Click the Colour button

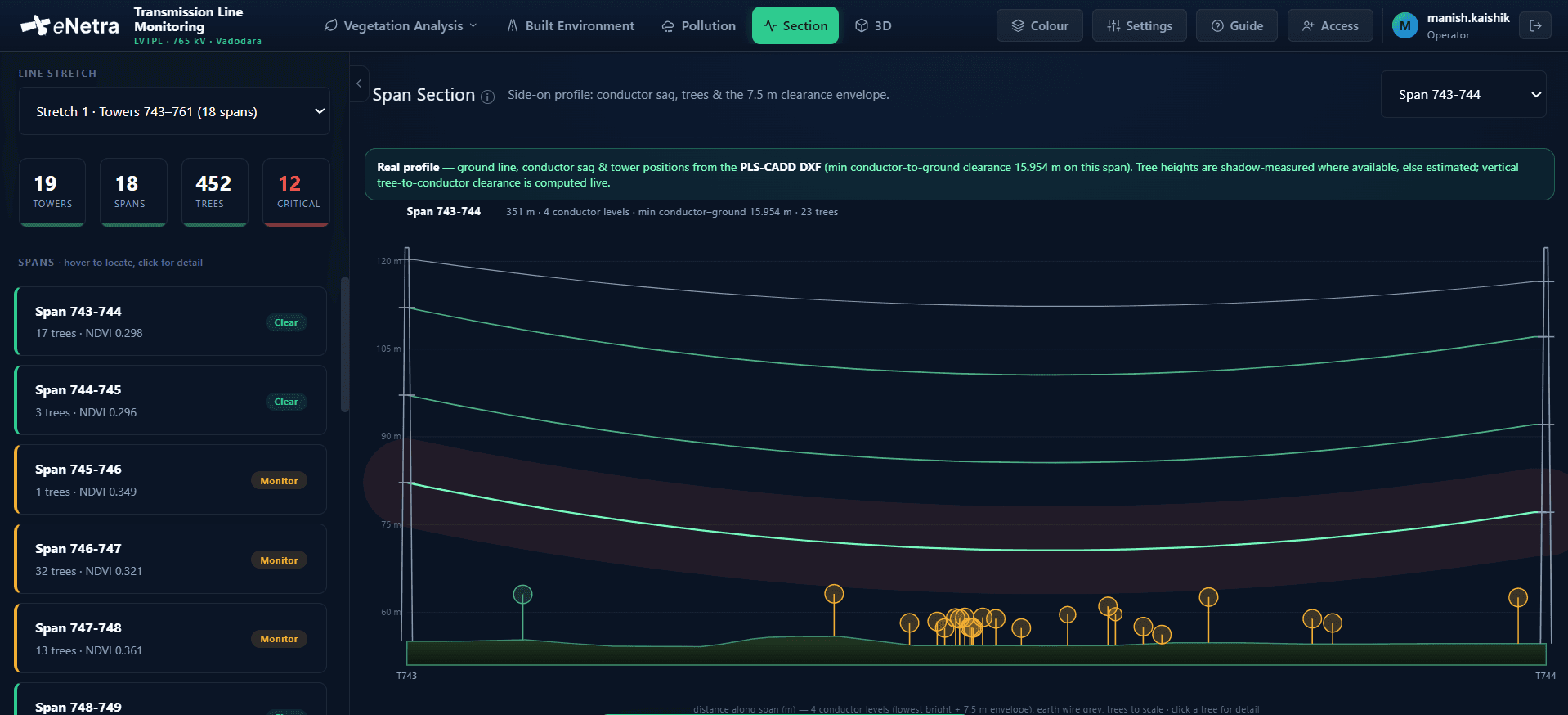pyautogui.click(x=1040, y=25)
